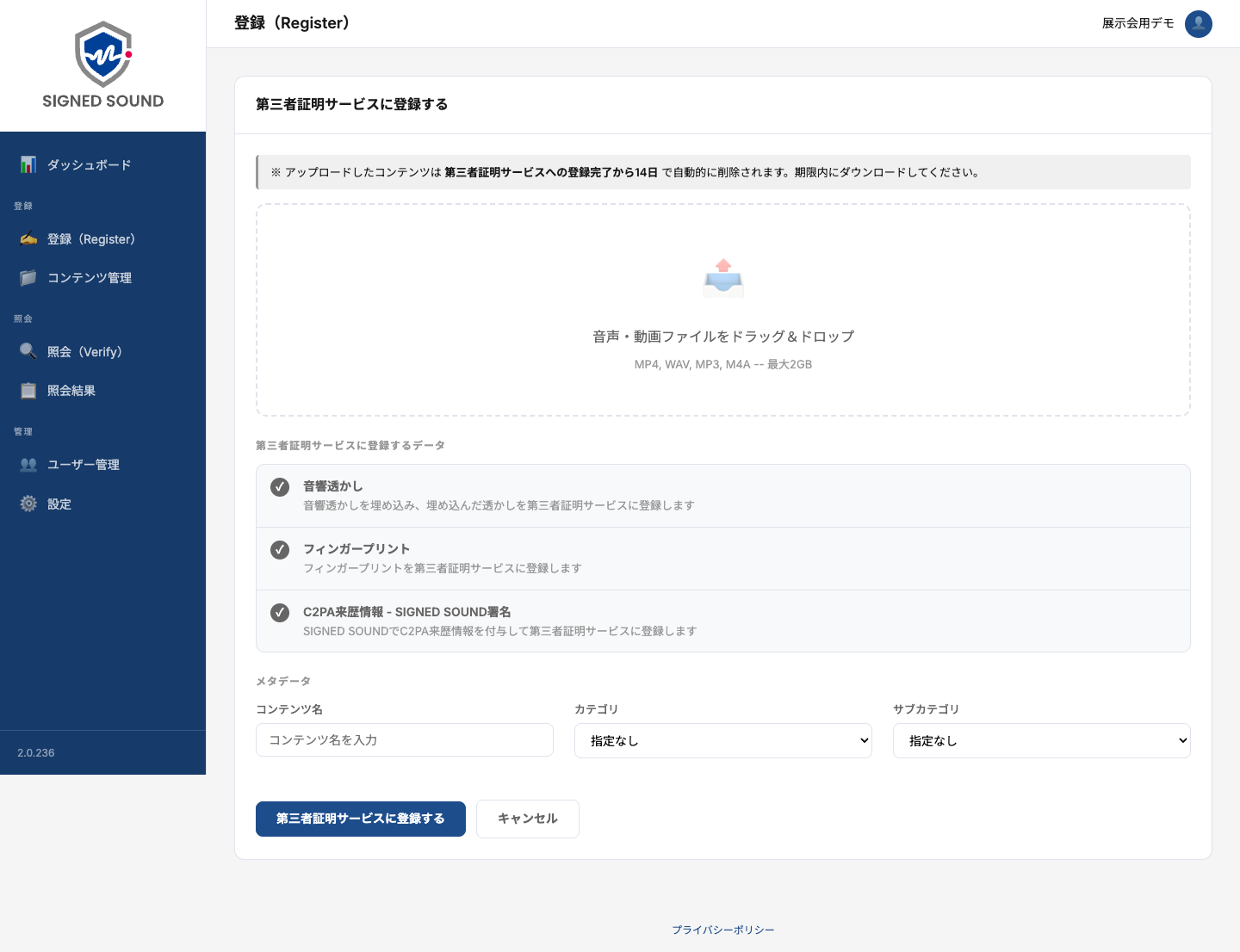Click the C2PA description line
The height and width of the screenshot is (952, 1240).
[x=500, y=631]
